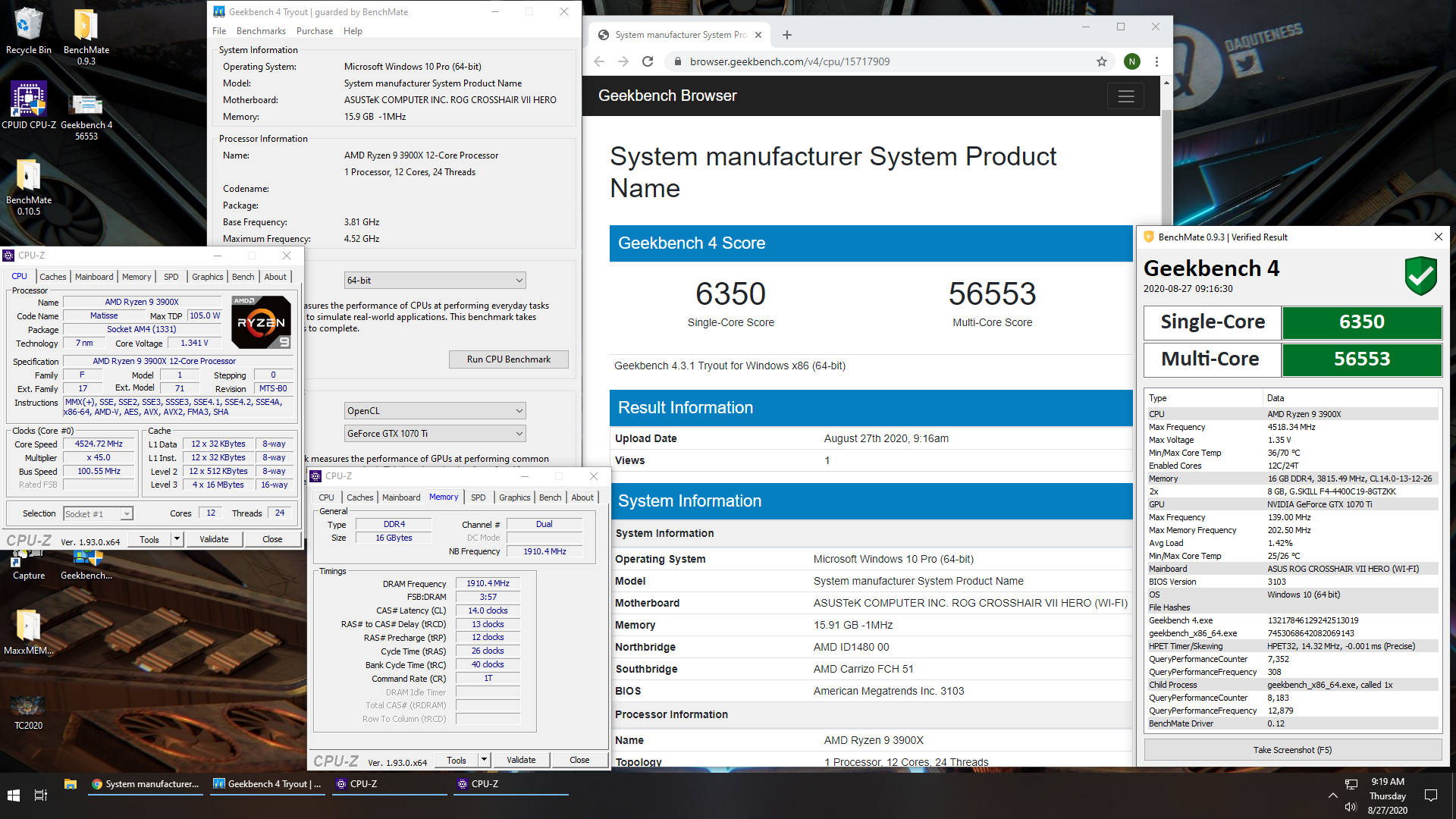Open the volume control in tray

(1351, 807)
